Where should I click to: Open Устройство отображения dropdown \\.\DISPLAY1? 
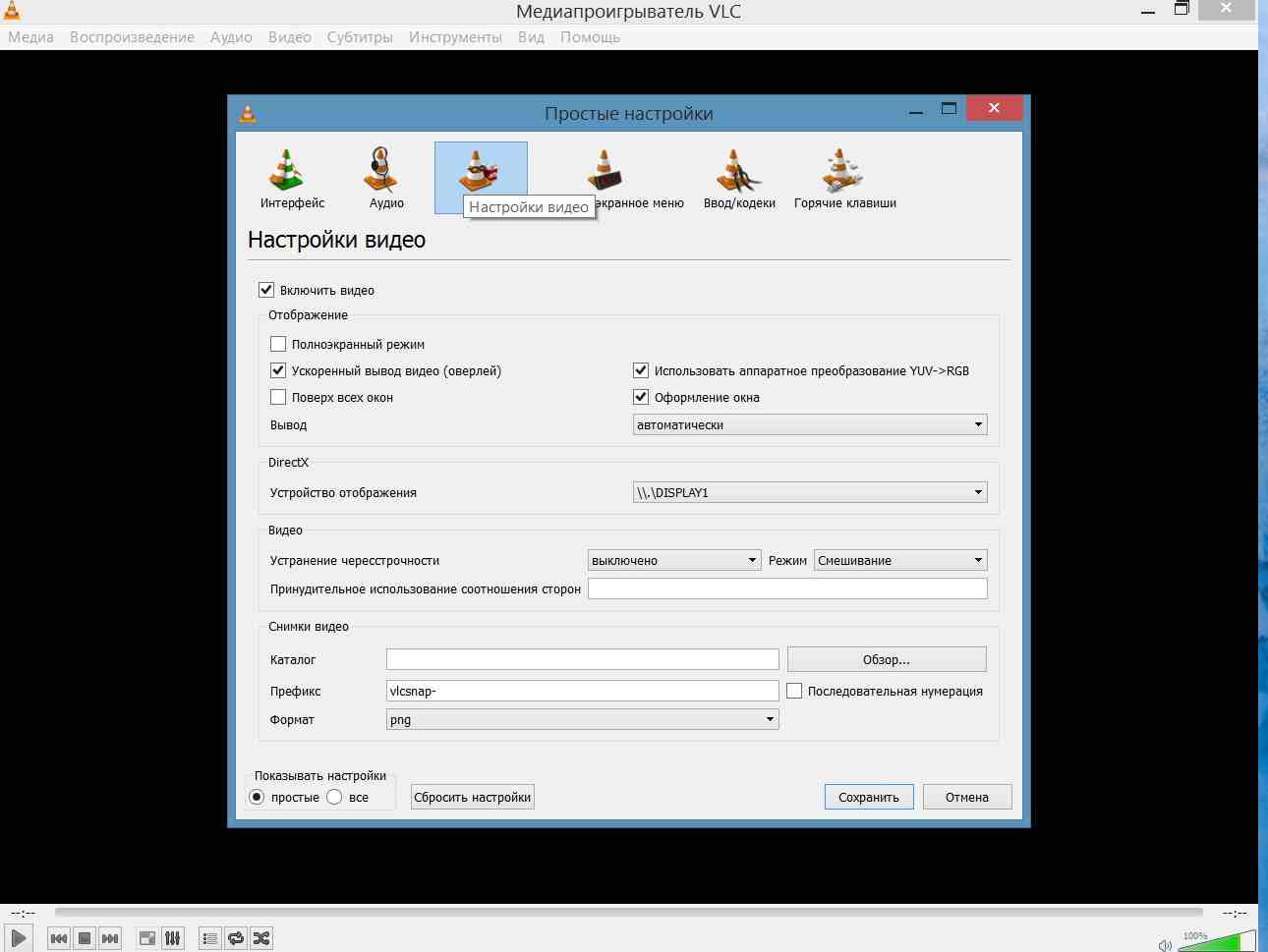point(810,492)
